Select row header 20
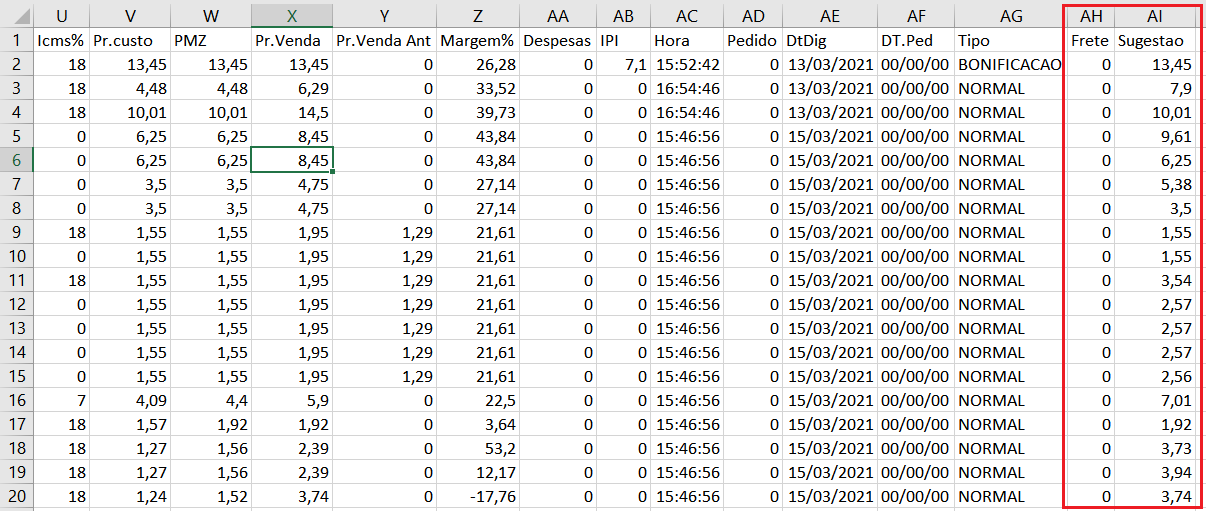1206x511 pixels. 16,496
